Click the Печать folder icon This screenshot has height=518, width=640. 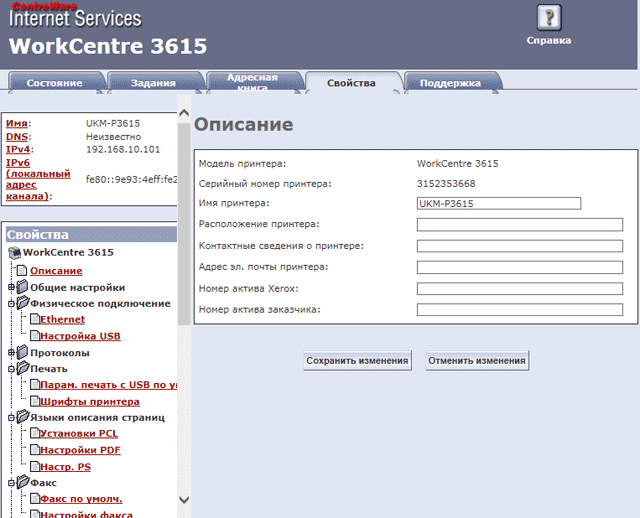(23, 368)
